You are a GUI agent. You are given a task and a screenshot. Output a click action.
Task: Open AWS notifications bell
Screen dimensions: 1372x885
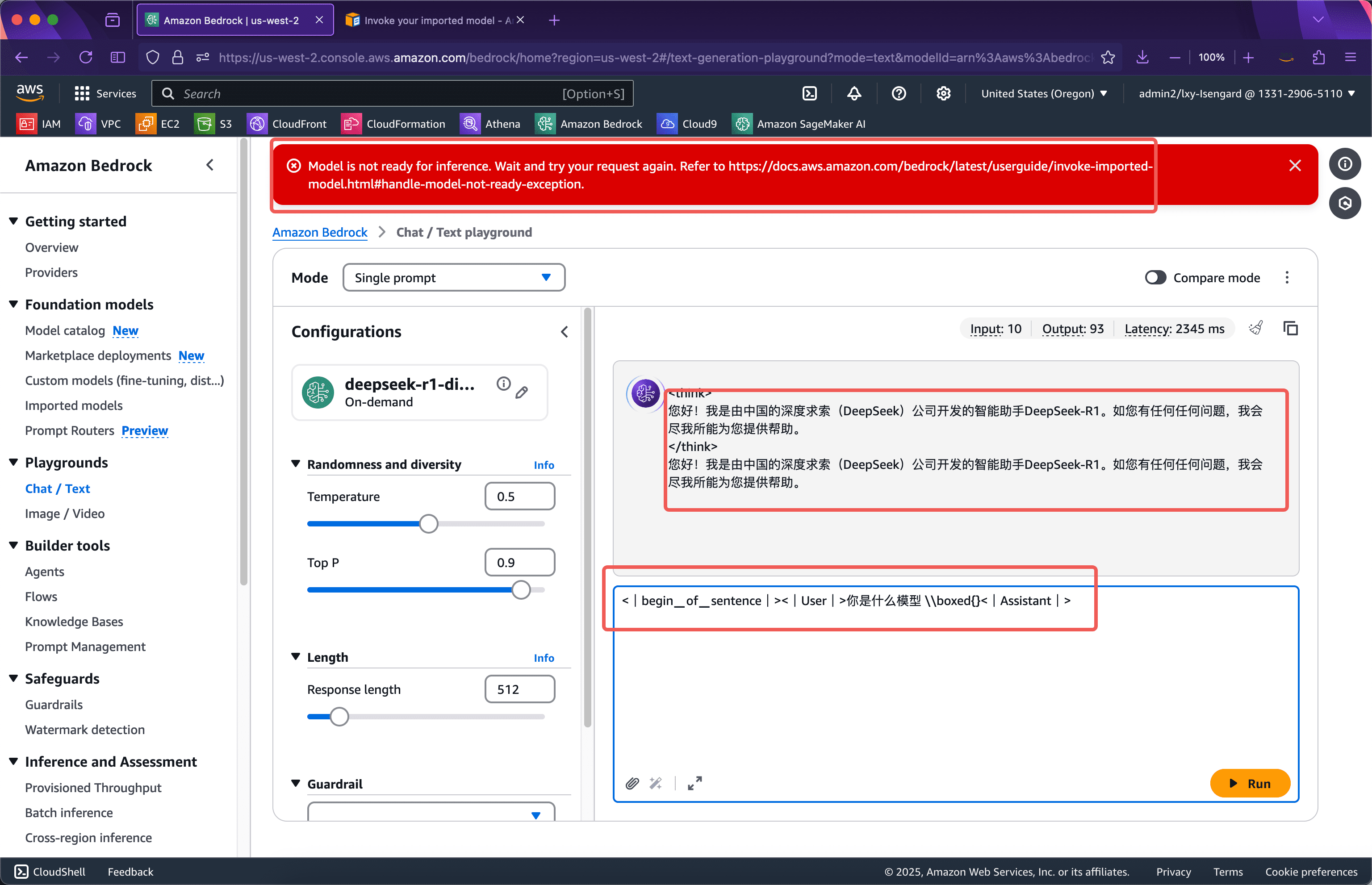[854, 93]
